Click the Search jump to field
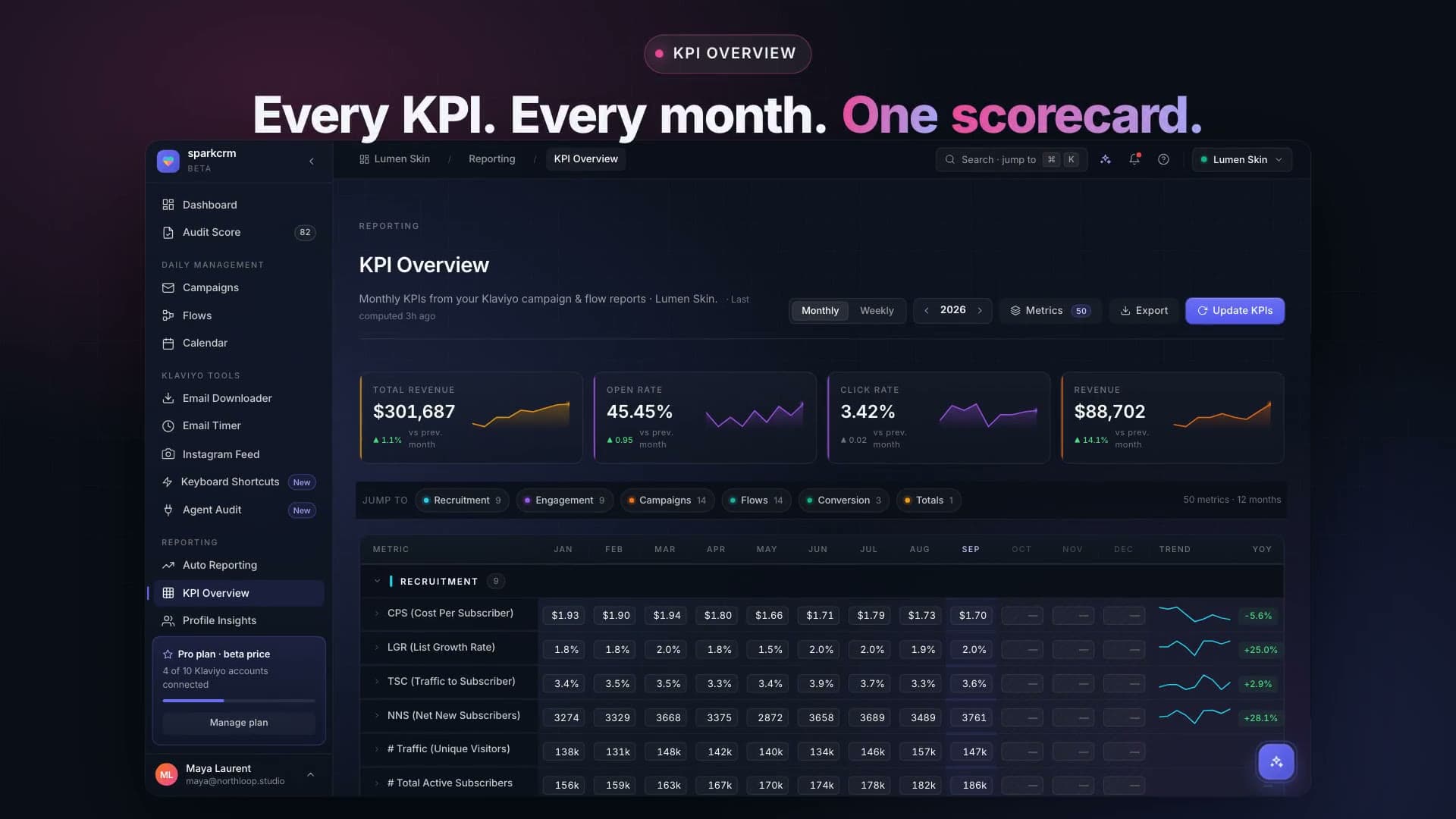The image size is (1456, 819). [1011, 159]
